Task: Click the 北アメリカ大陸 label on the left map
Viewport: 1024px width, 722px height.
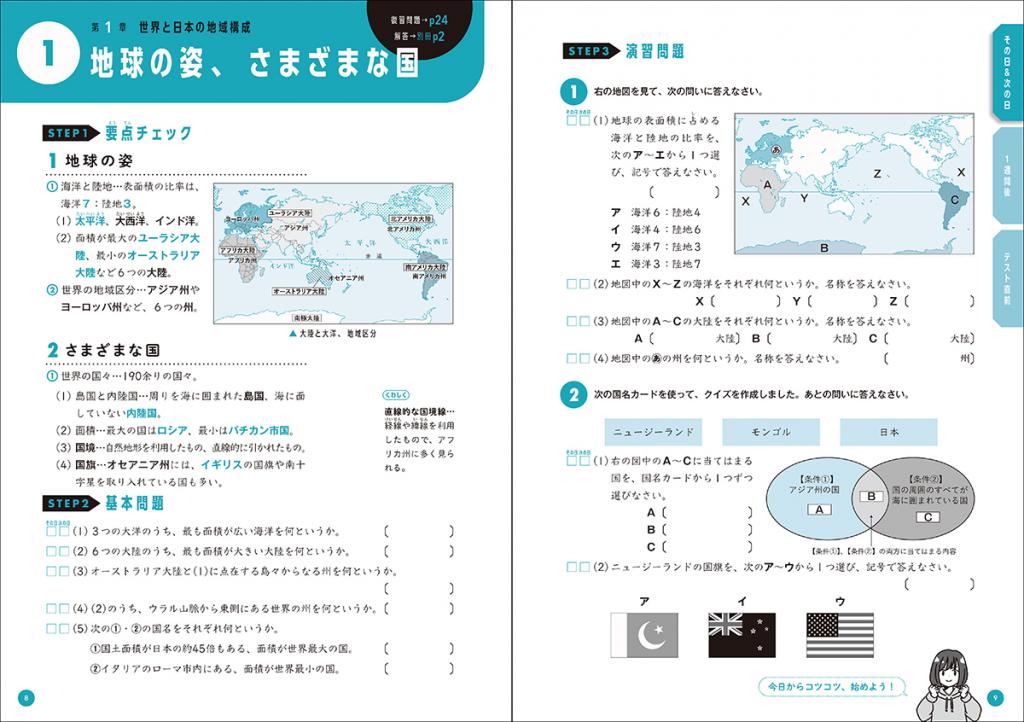Action: [x=411, y=219]
